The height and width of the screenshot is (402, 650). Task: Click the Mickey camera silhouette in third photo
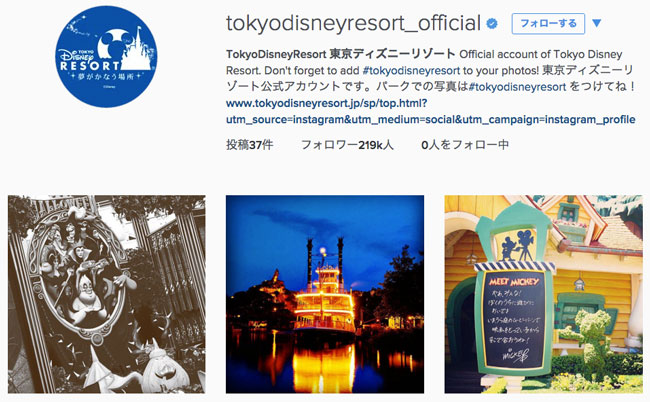[517, 245]
